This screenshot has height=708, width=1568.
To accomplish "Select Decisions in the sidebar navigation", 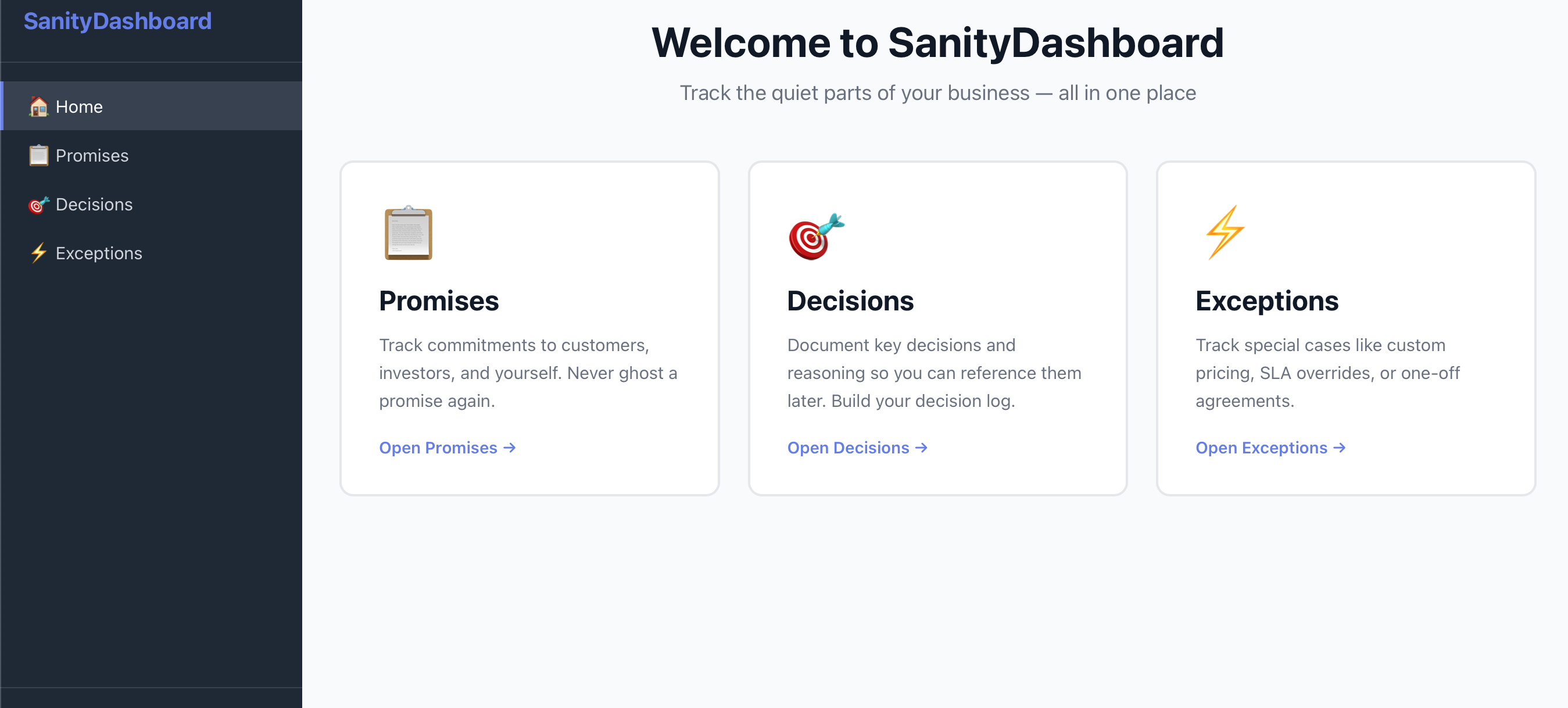I will [x=94, y=204].
